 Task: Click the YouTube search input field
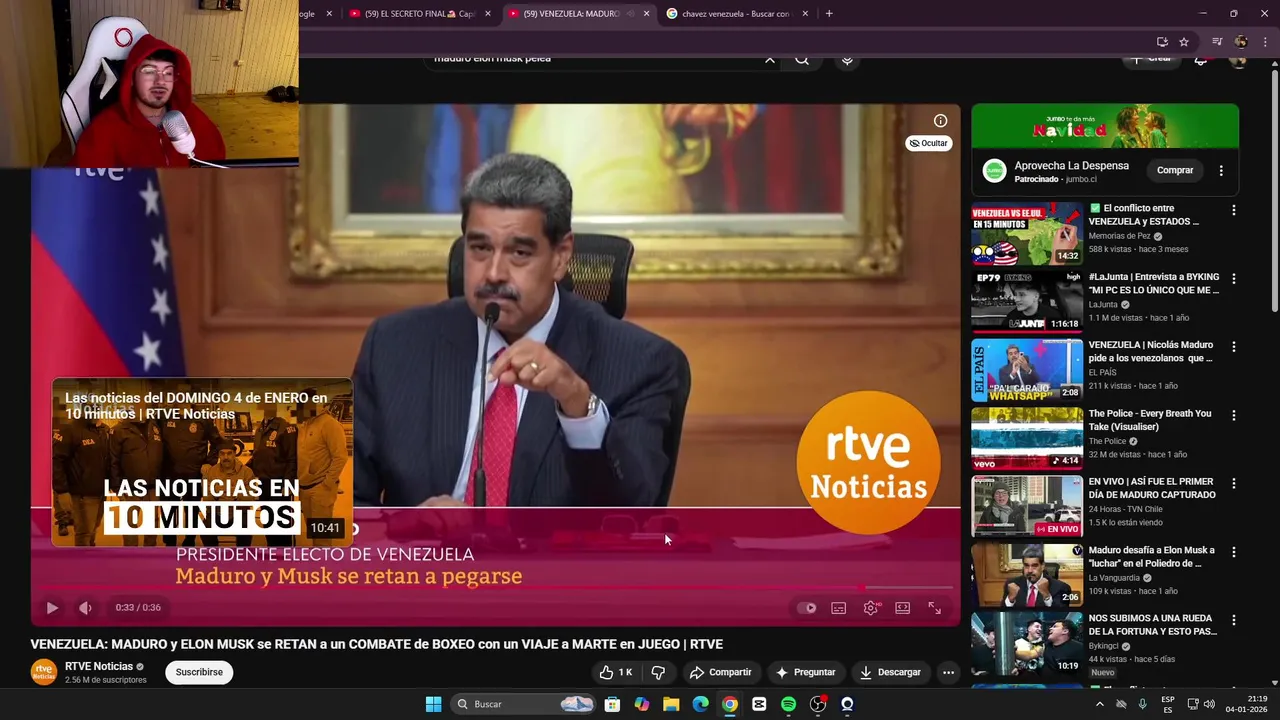click(595, 59)
